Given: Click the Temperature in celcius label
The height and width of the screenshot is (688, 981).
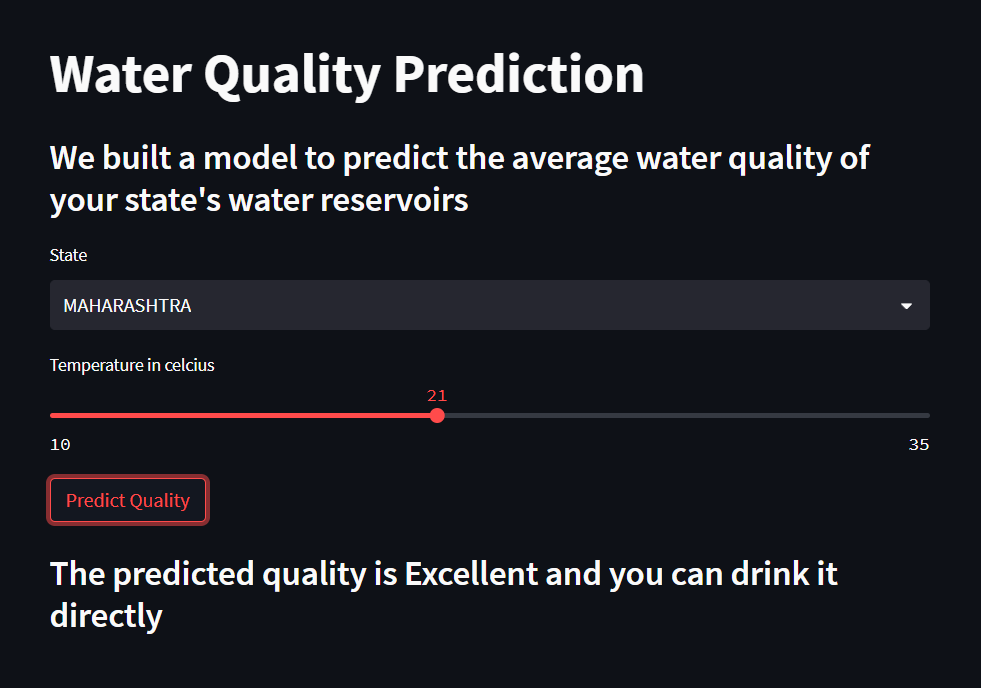Looking at the screenshot, I should tap(132, 365).
